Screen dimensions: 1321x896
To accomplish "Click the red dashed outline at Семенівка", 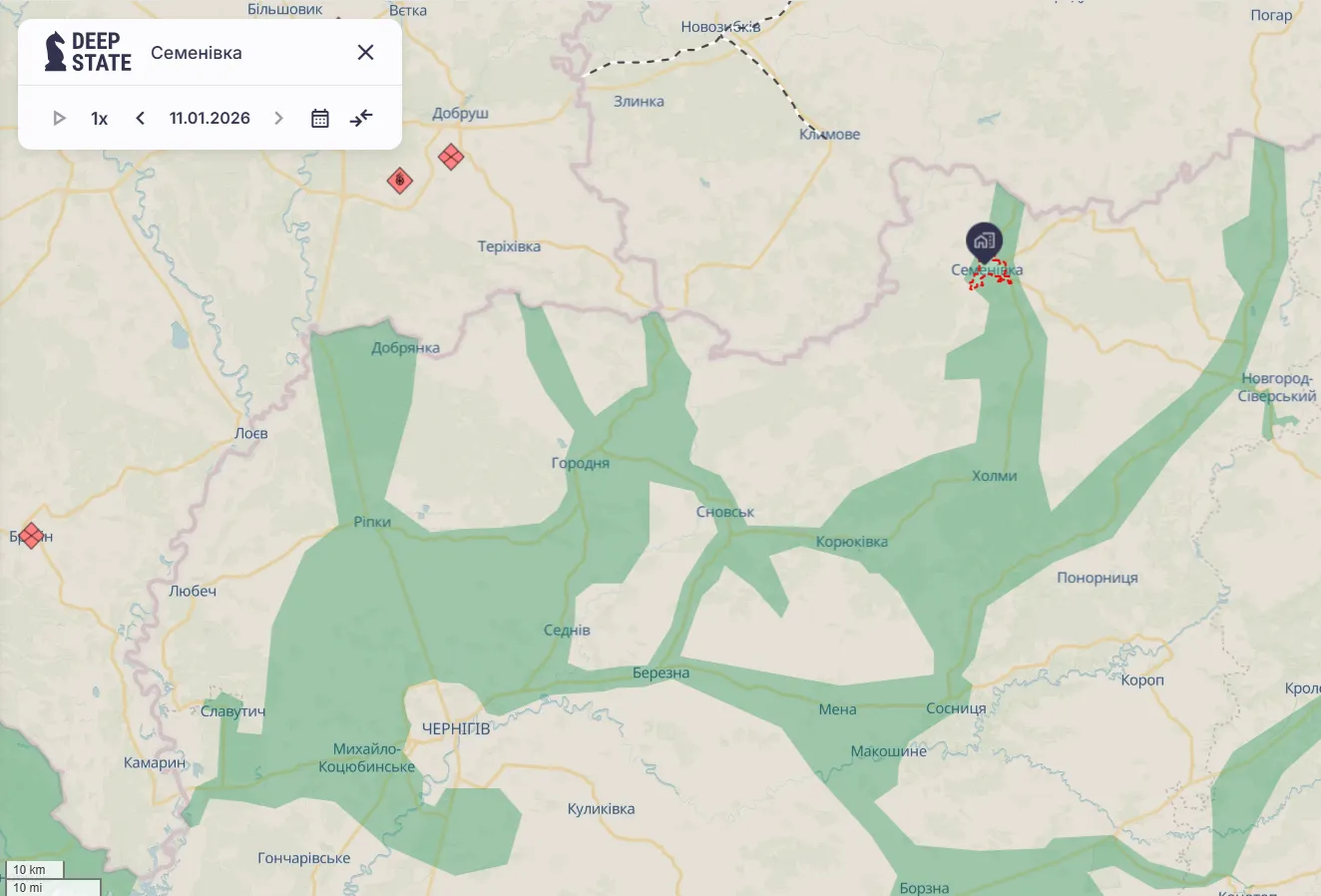I will click(991, 275).
